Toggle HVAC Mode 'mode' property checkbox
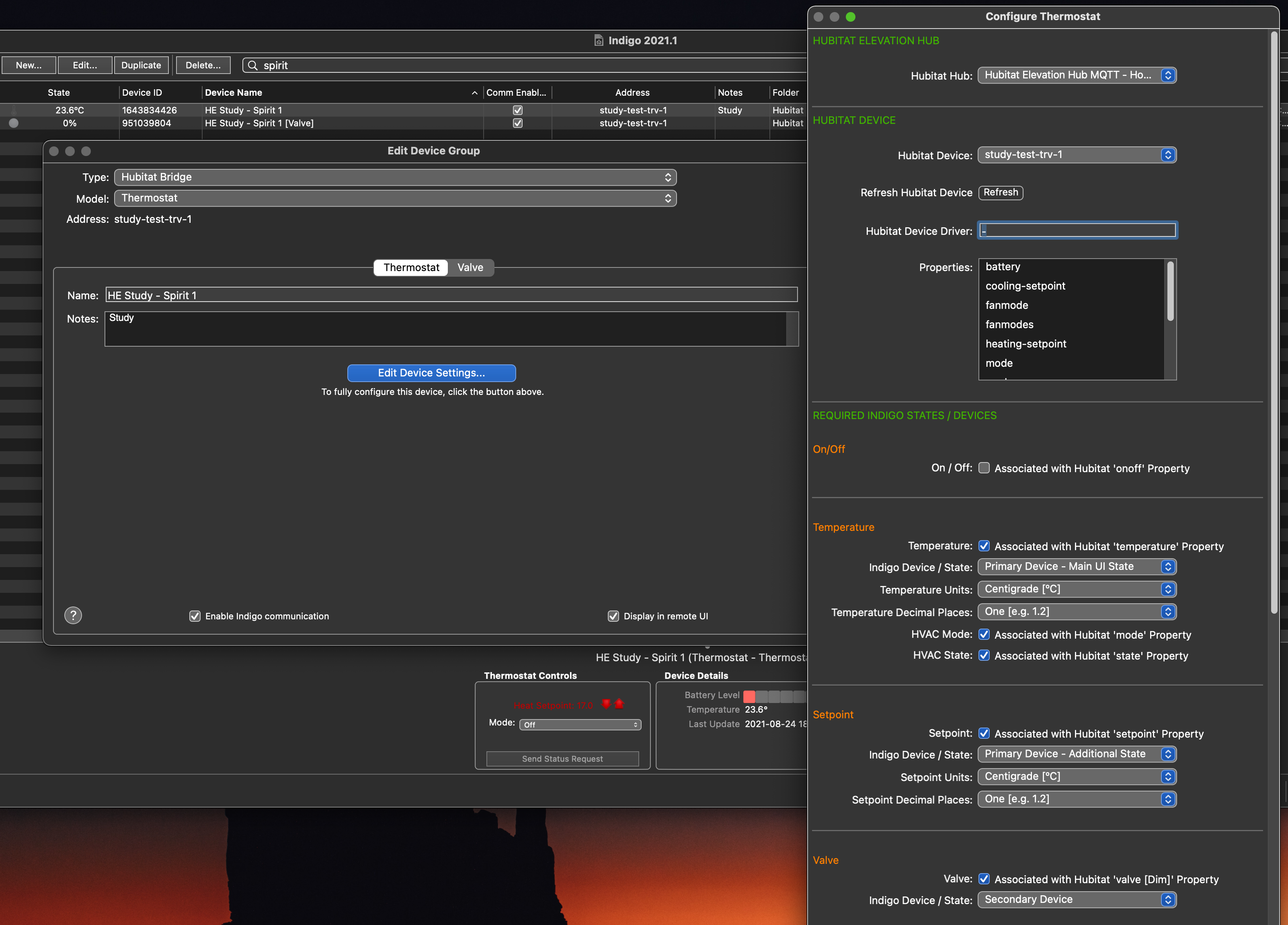This screenshot has height=925, width=1288. [984, 634]
